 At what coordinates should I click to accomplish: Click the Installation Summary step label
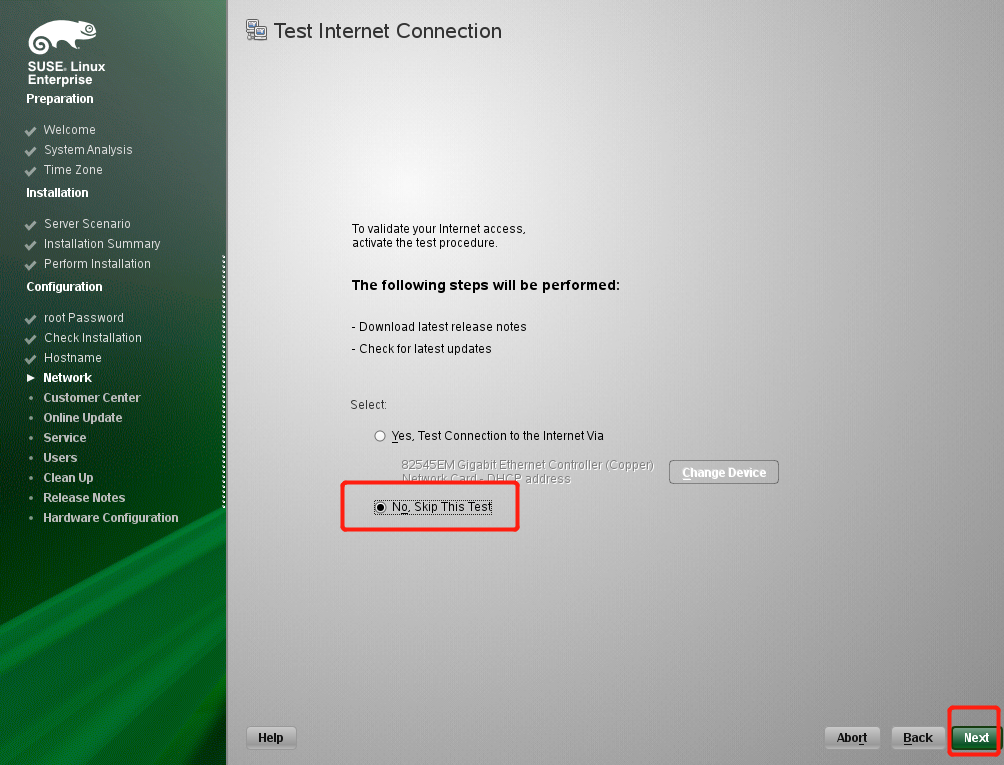tap(102, 244)
